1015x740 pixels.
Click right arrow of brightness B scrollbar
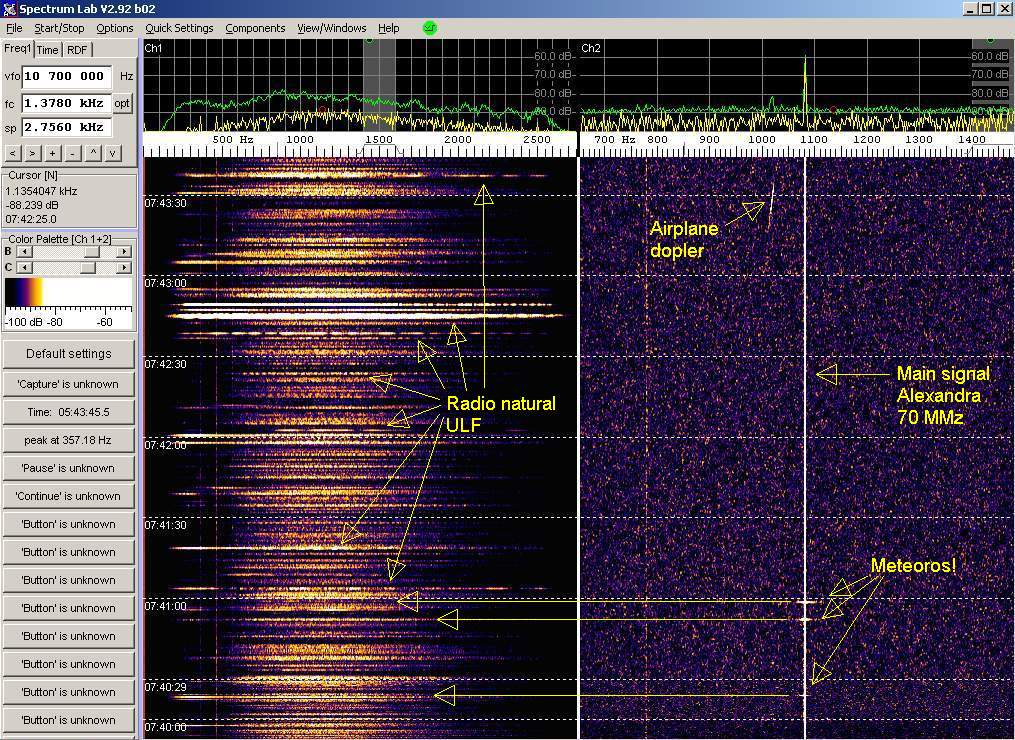click(x=124, y=252)
